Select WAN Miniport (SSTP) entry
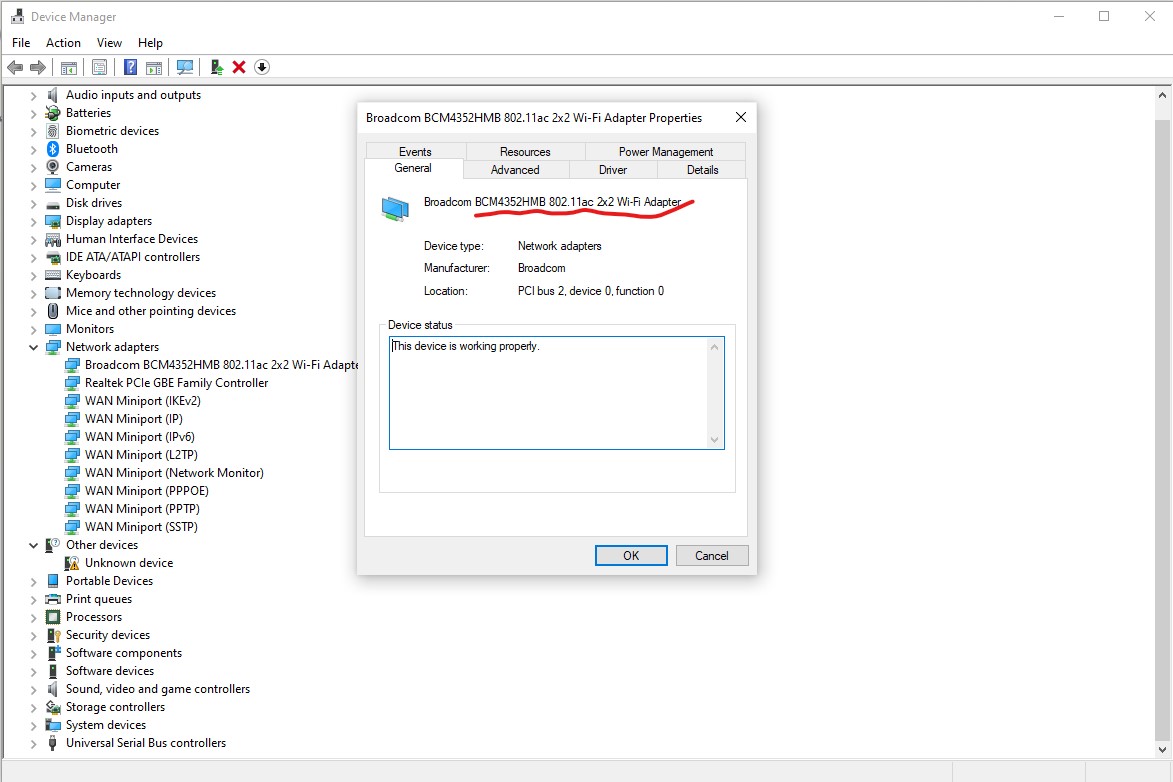Screen dimensions: 1173x782 coord(141,527)
